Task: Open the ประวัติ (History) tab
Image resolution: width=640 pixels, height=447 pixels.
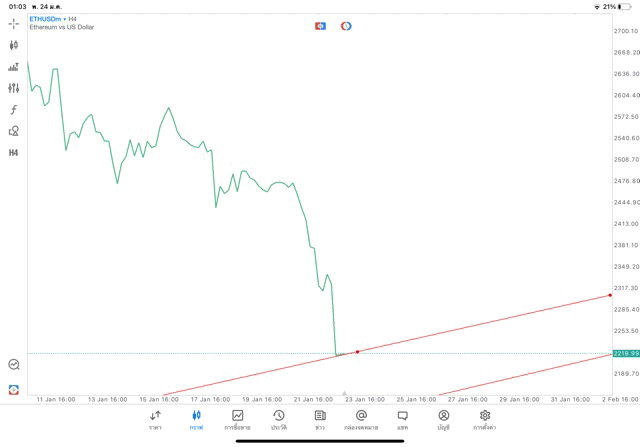Action: [278, 419]
